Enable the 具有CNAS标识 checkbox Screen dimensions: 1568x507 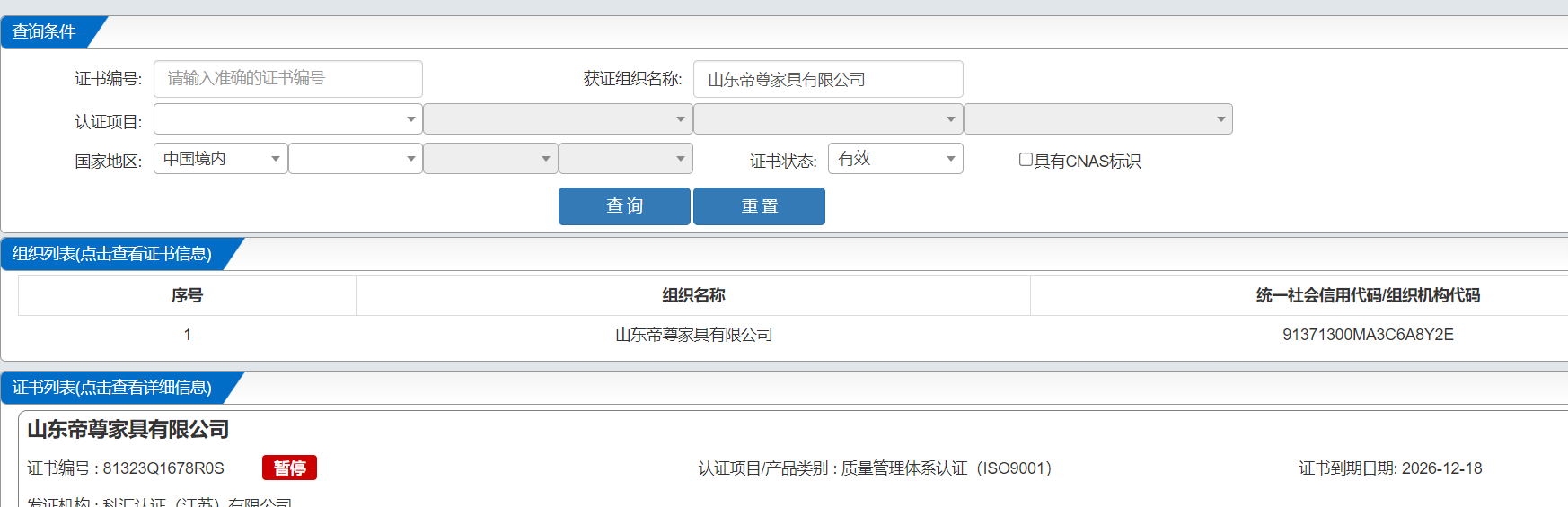tap(1026, 160)
